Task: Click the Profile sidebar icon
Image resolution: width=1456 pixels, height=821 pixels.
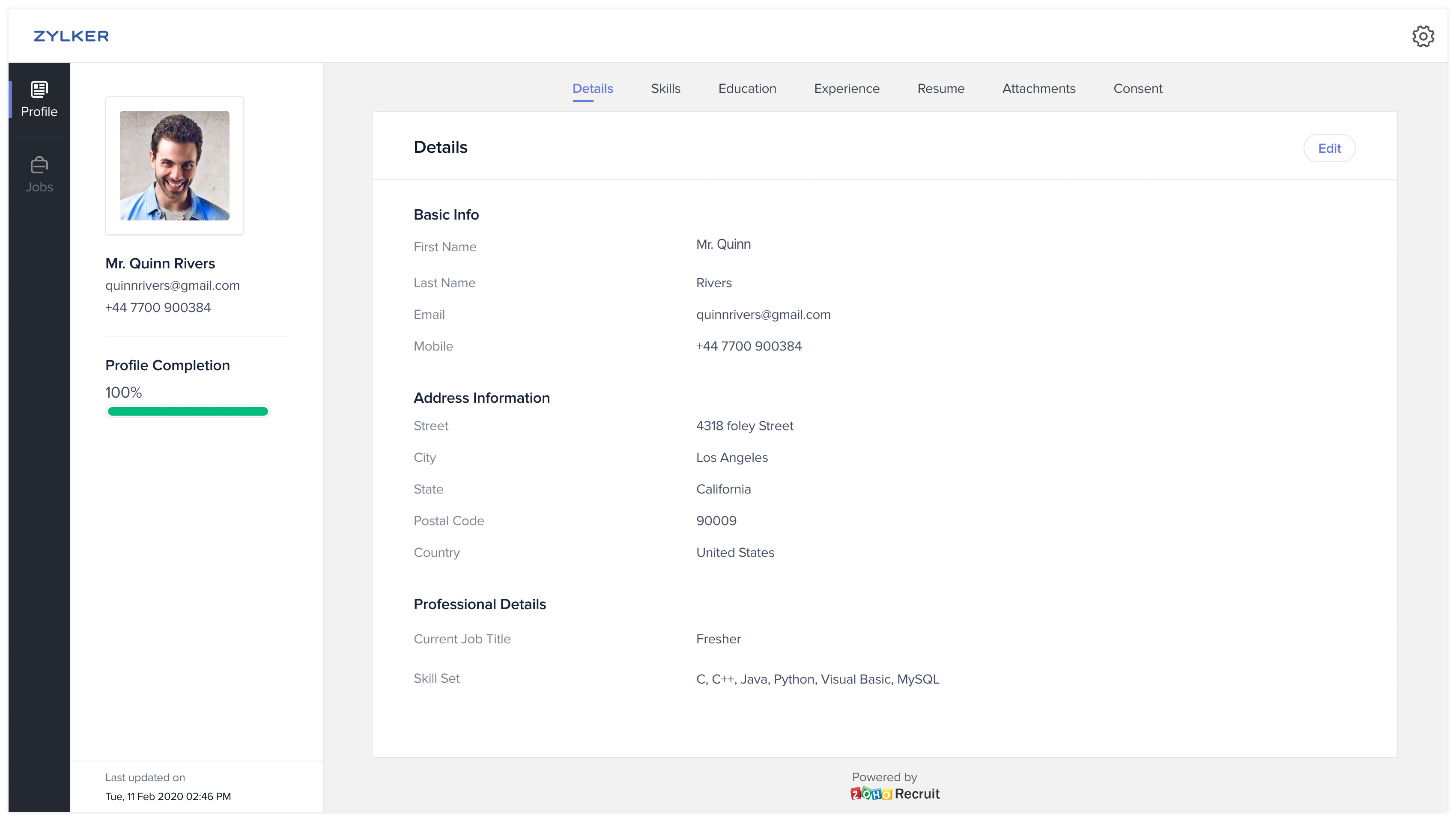Action: [x=39, y=90]
